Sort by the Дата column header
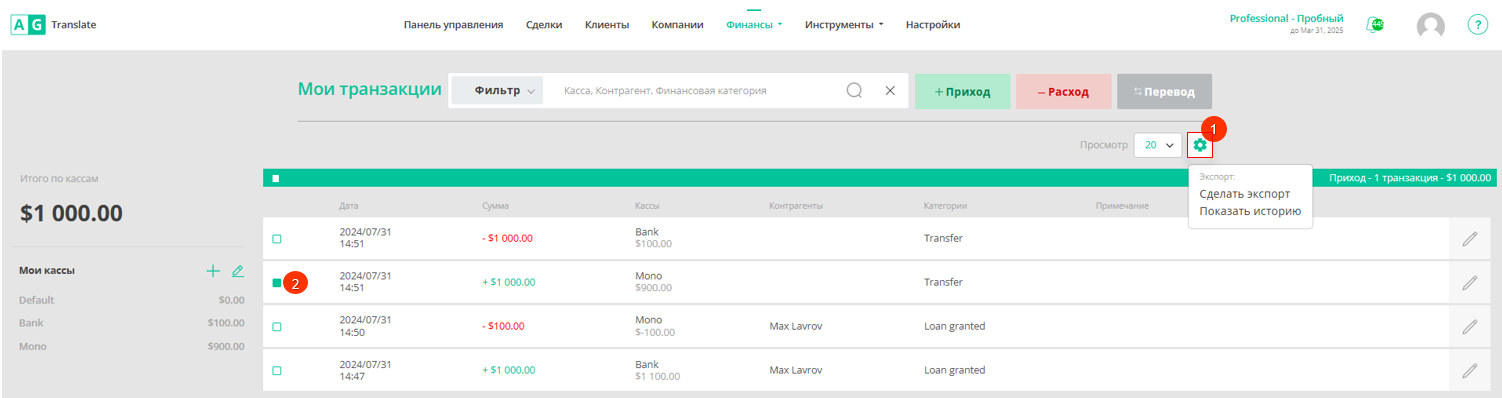Image resolution: width=1502 pixels, height=398 pixels. click(348, 206)
